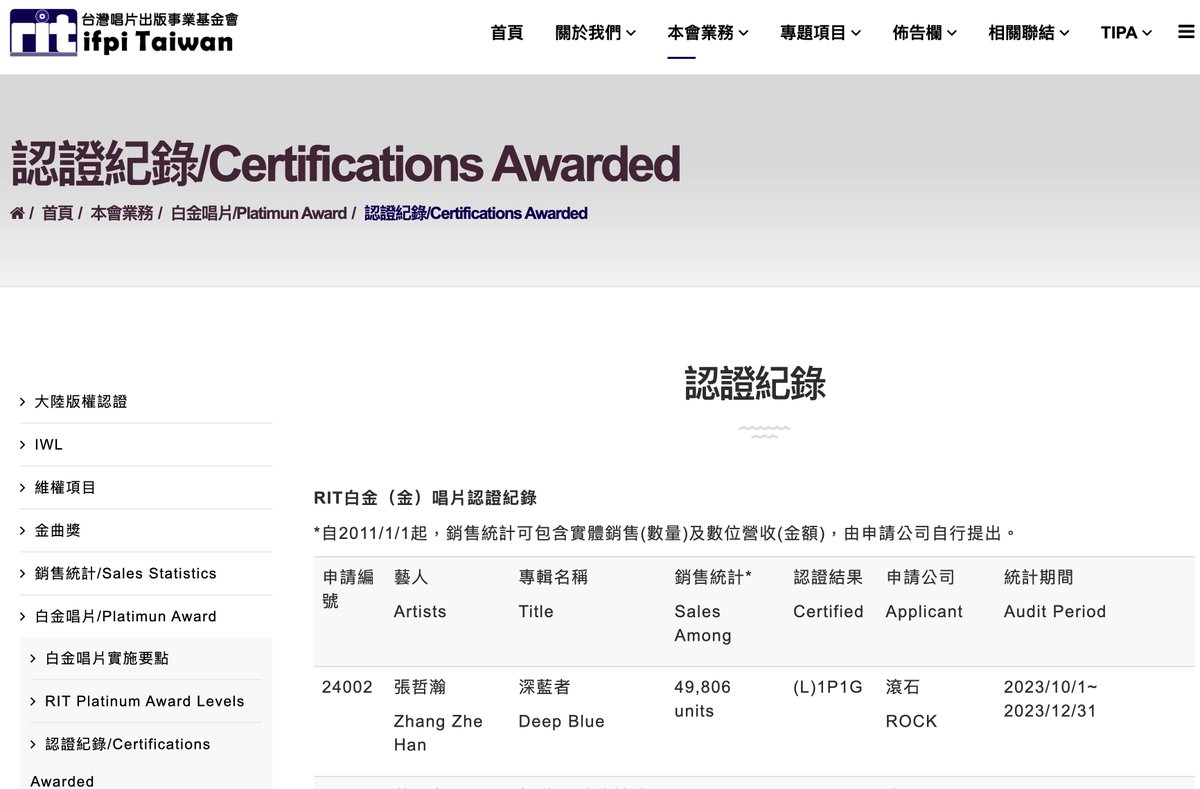Click the 藝人 Artists column header

420,595
